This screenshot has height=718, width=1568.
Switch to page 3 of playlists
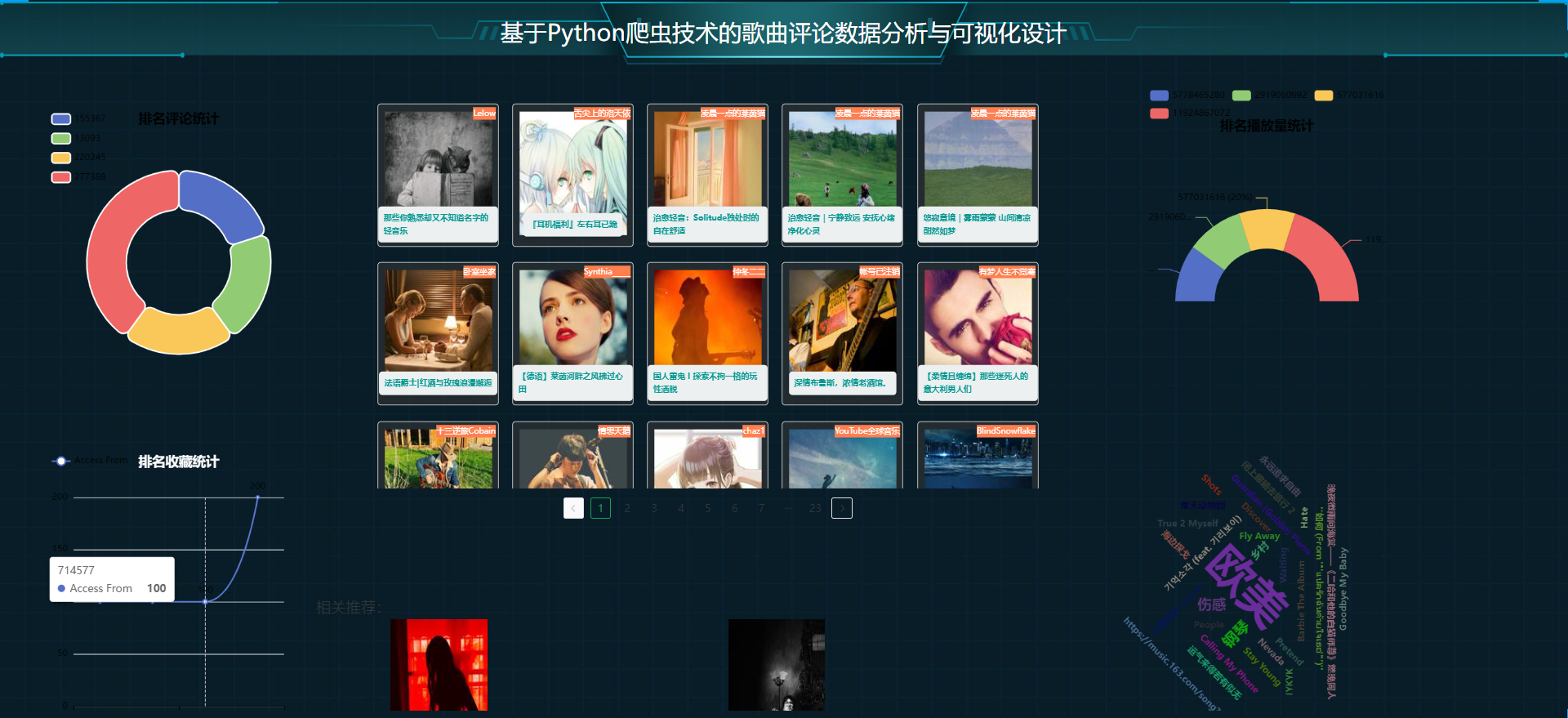click(654, 508)
